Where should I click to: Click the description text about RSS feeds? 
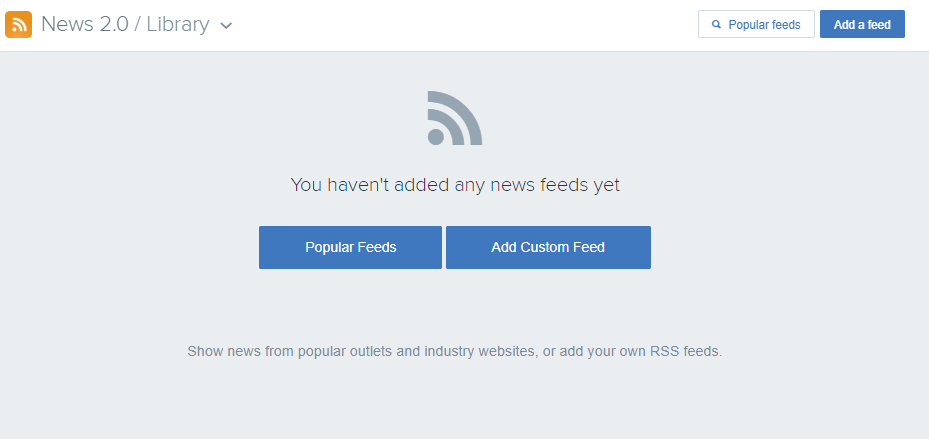pyautogui.click(x=455, y=351)
